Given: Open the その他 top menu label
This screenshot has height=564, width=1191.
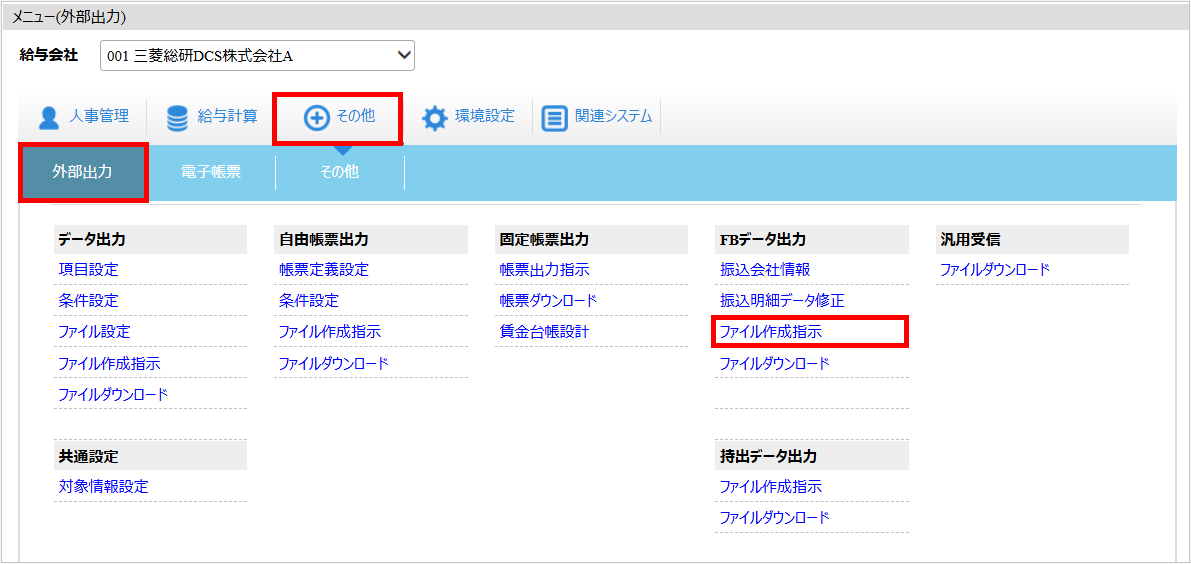Looking at the screenshot, I should coord(355,116).
